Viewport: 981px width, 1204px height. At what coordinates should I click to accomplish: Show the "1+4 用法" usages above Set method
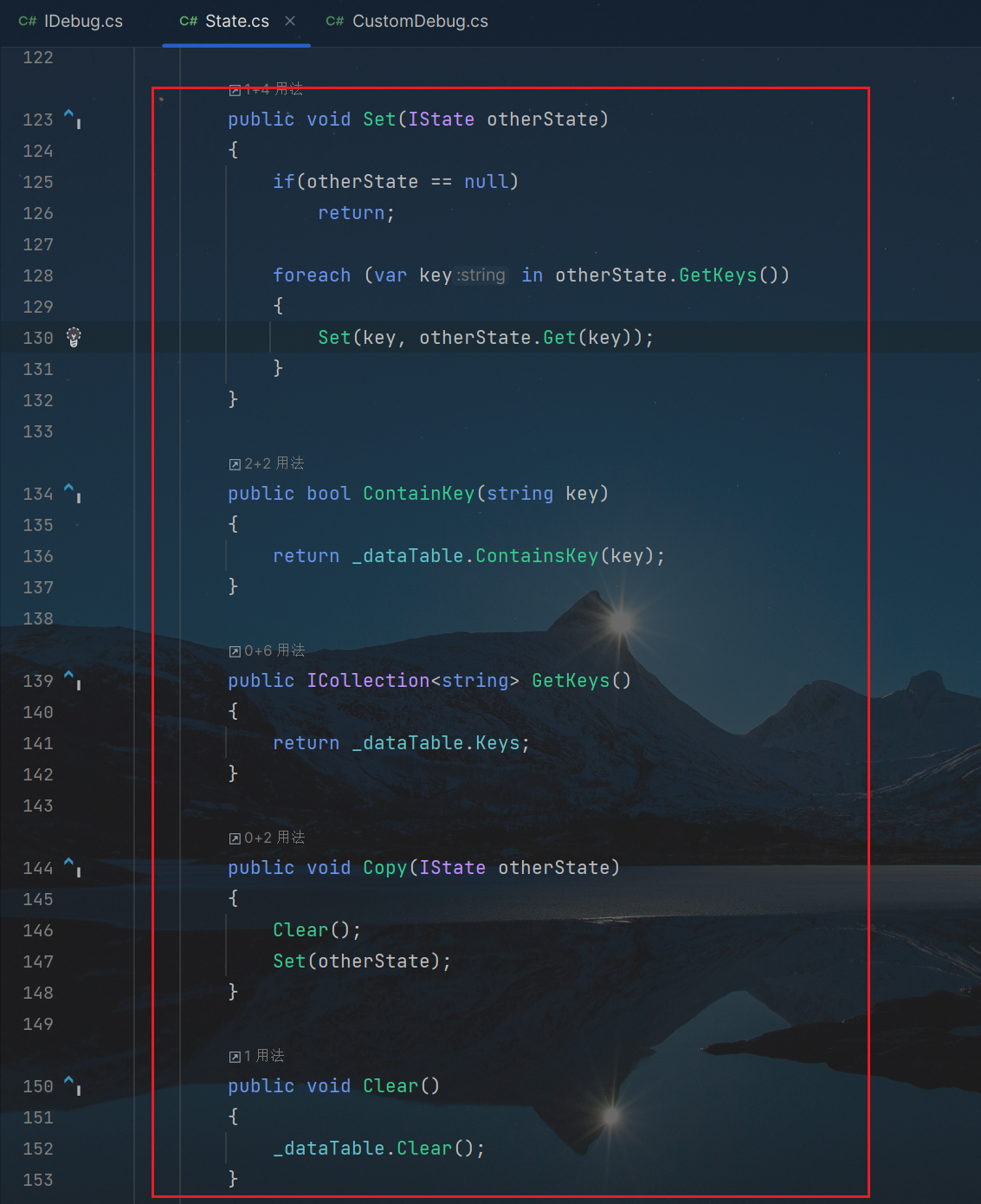tap(266, 89)
